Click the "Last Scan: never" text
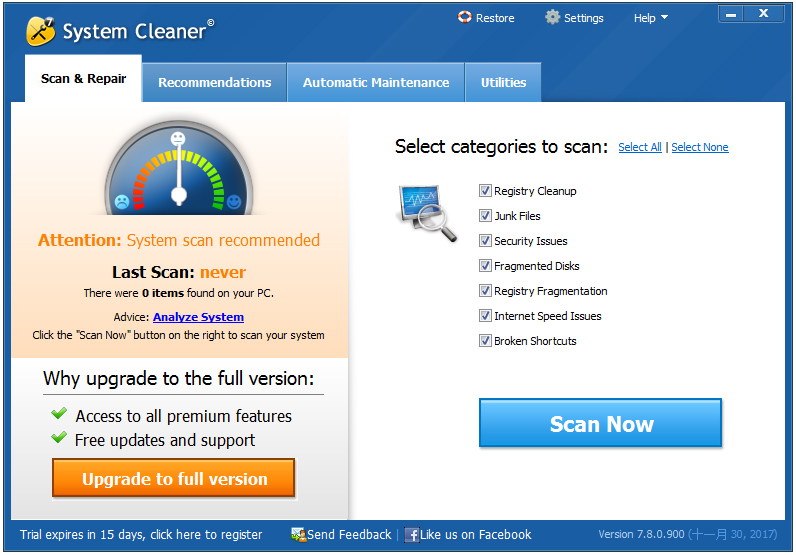This screenshot has height=555, width=796. [179, 272]
